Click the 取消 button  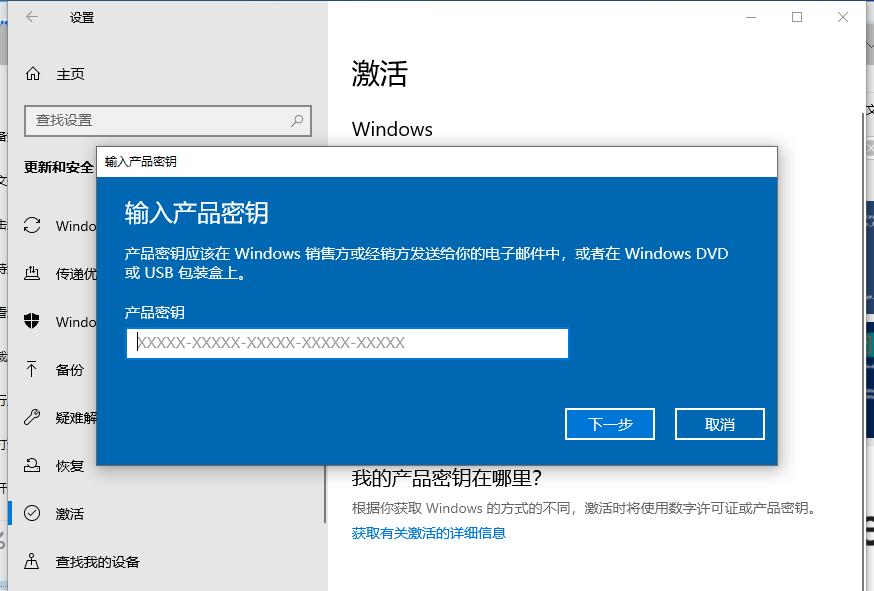(720, 424)
